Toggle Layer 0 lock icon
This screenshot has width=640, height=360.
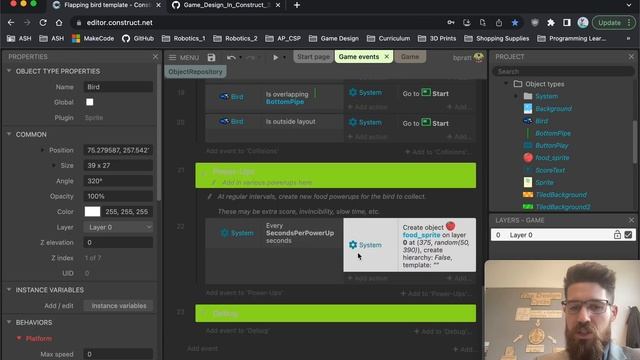(x=617, y=235)
